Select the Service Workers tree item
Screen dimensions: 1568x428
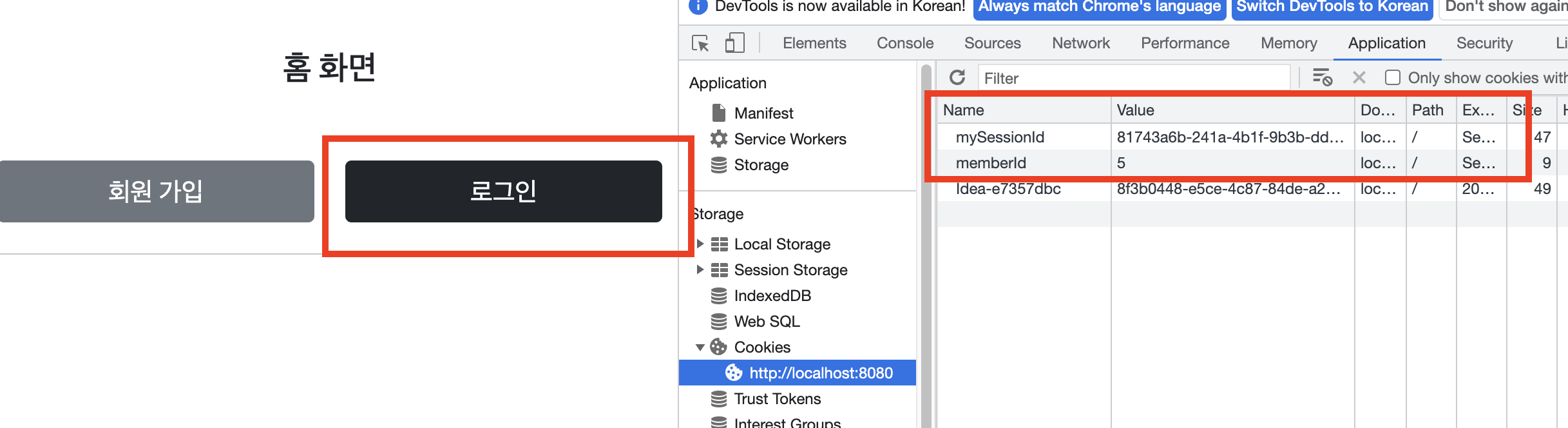790,139
